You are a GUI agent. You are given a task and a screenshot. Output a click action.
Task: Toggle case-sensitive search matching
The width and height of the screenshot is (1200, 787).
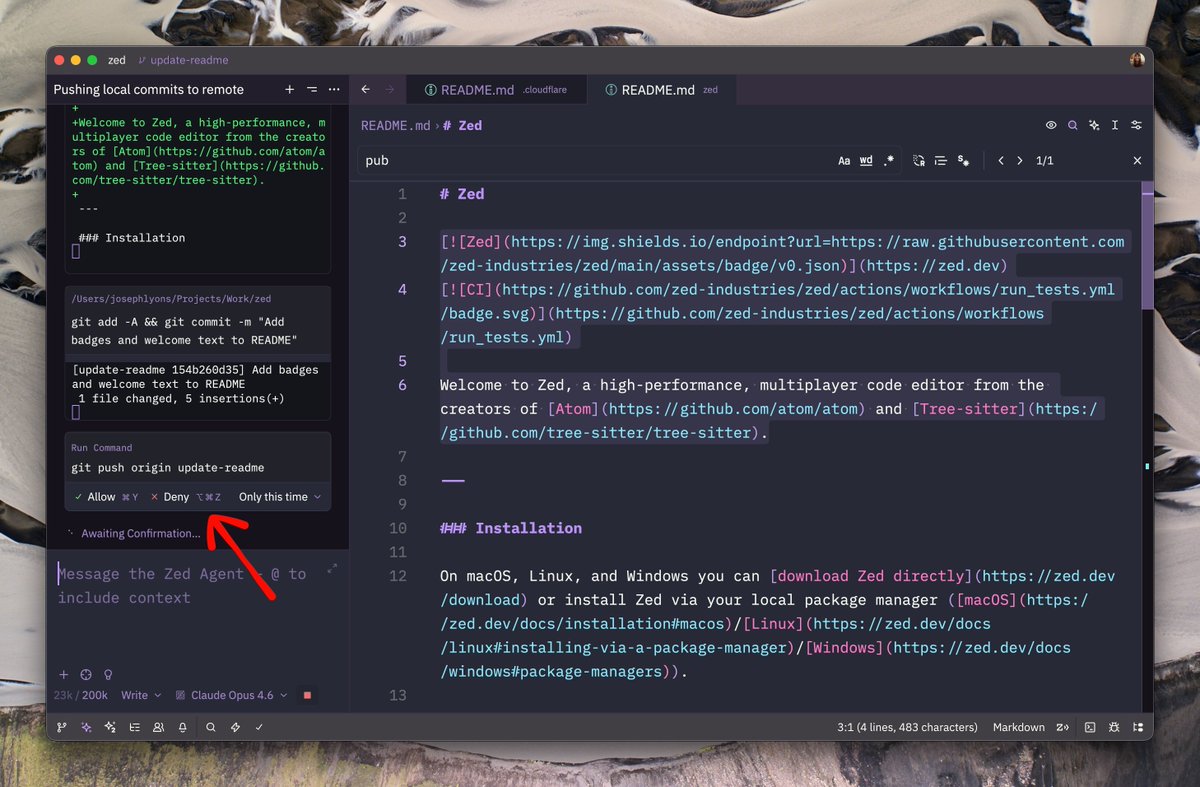844,160
